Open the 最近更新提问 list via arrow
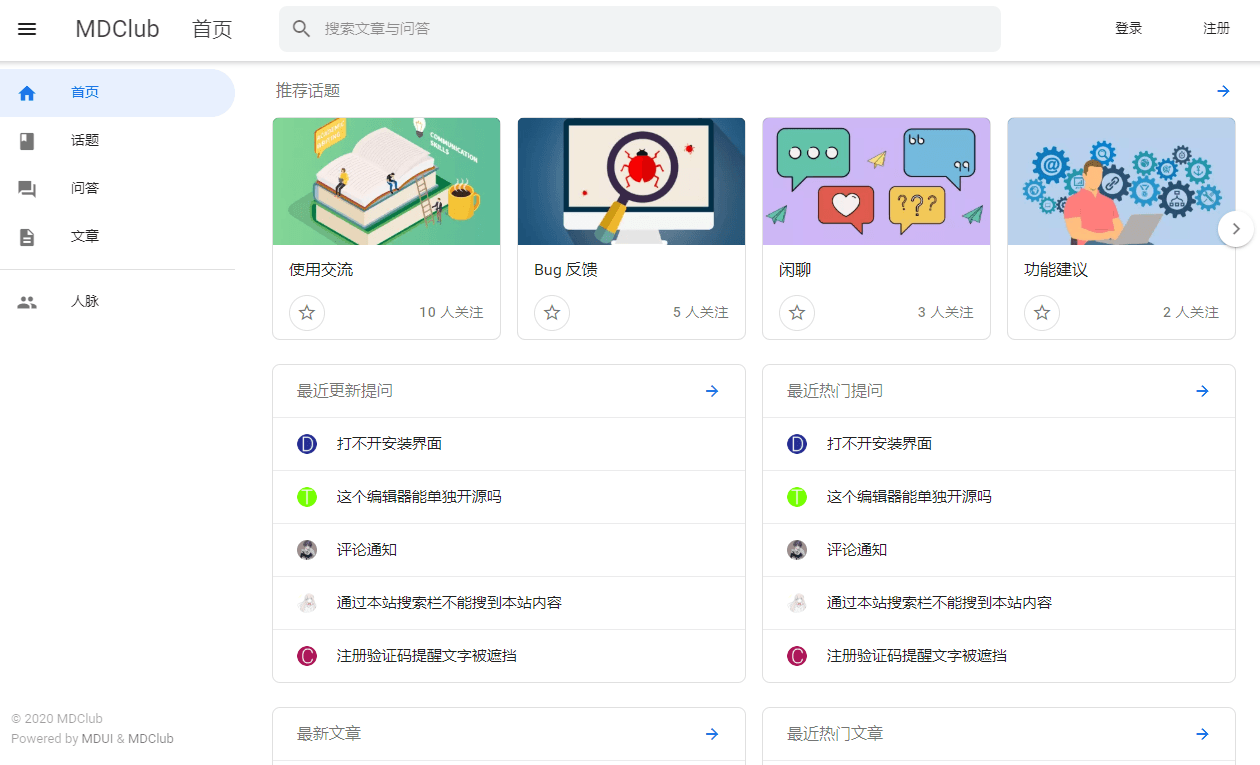Viewport: 1260px width, 765px height. pos(711,391)
